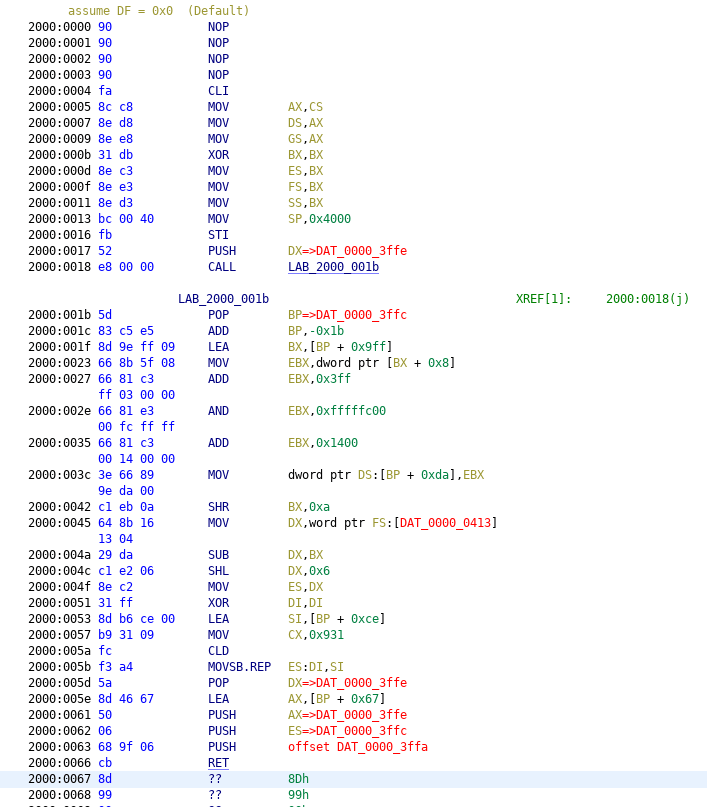Select the CLI instruction mnemonic

218,91
